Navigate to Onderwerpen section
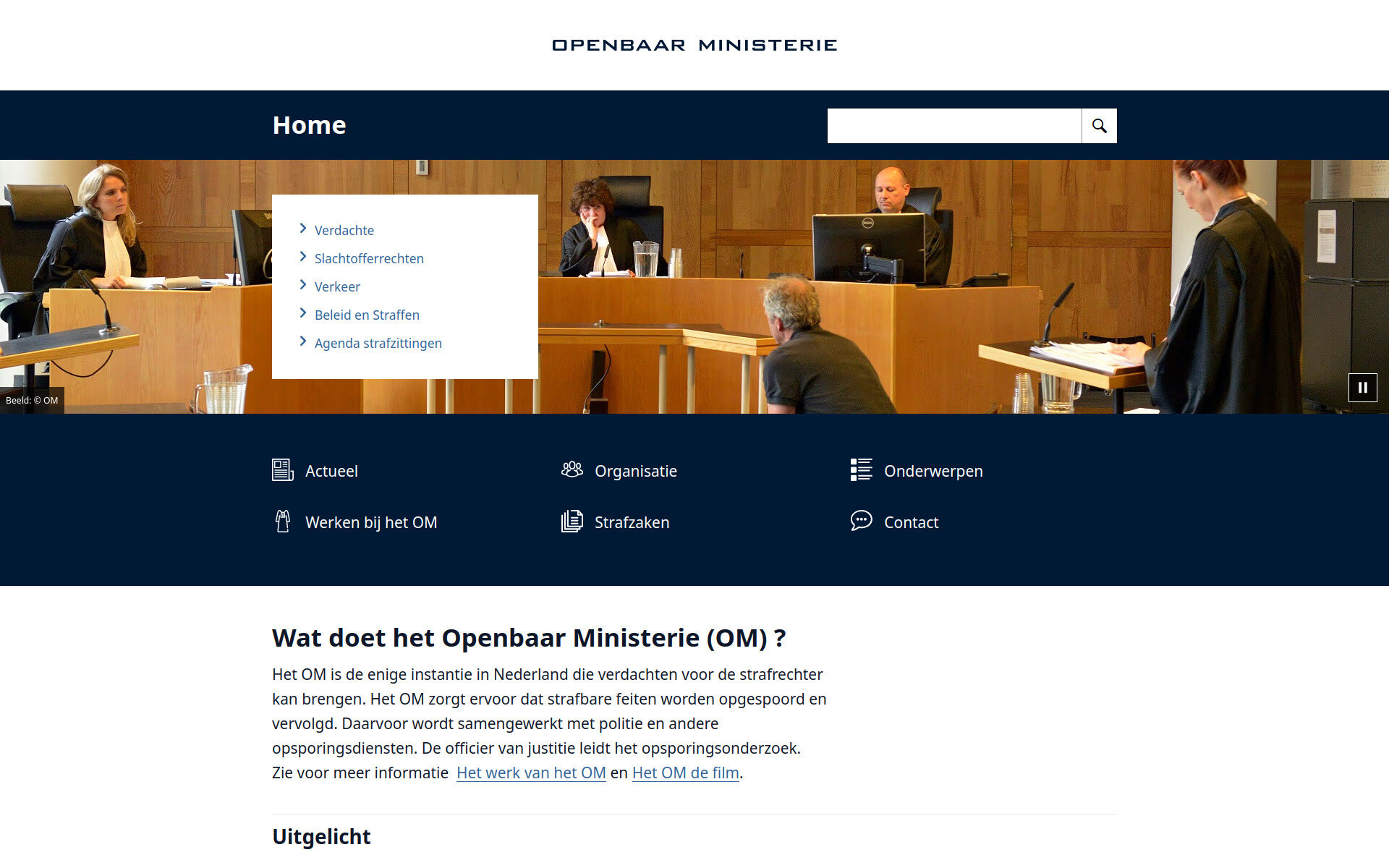This screenshot has height=868, width=1389. point(933,471)
